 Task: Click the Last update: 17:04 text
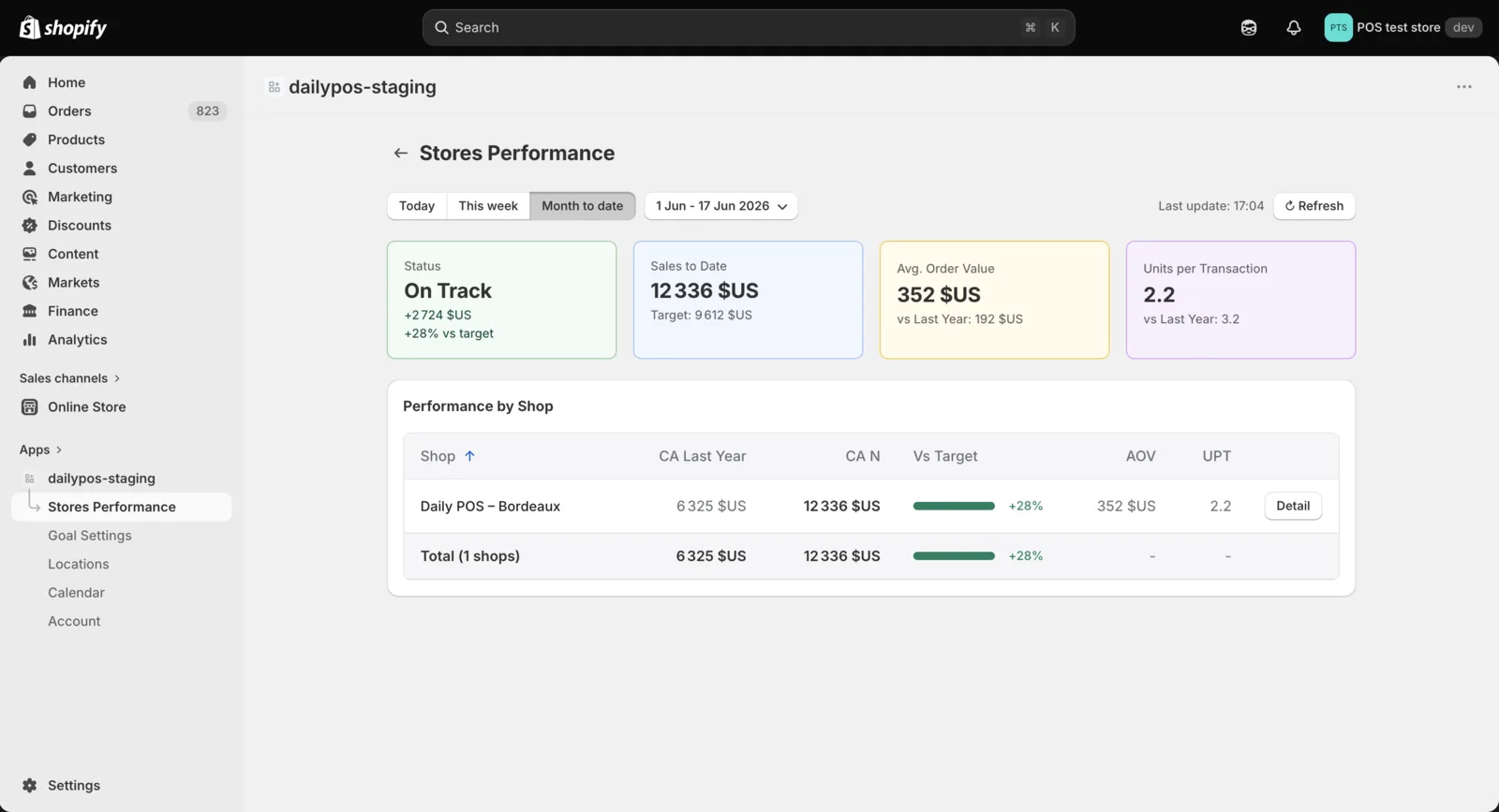(1210, 206)
